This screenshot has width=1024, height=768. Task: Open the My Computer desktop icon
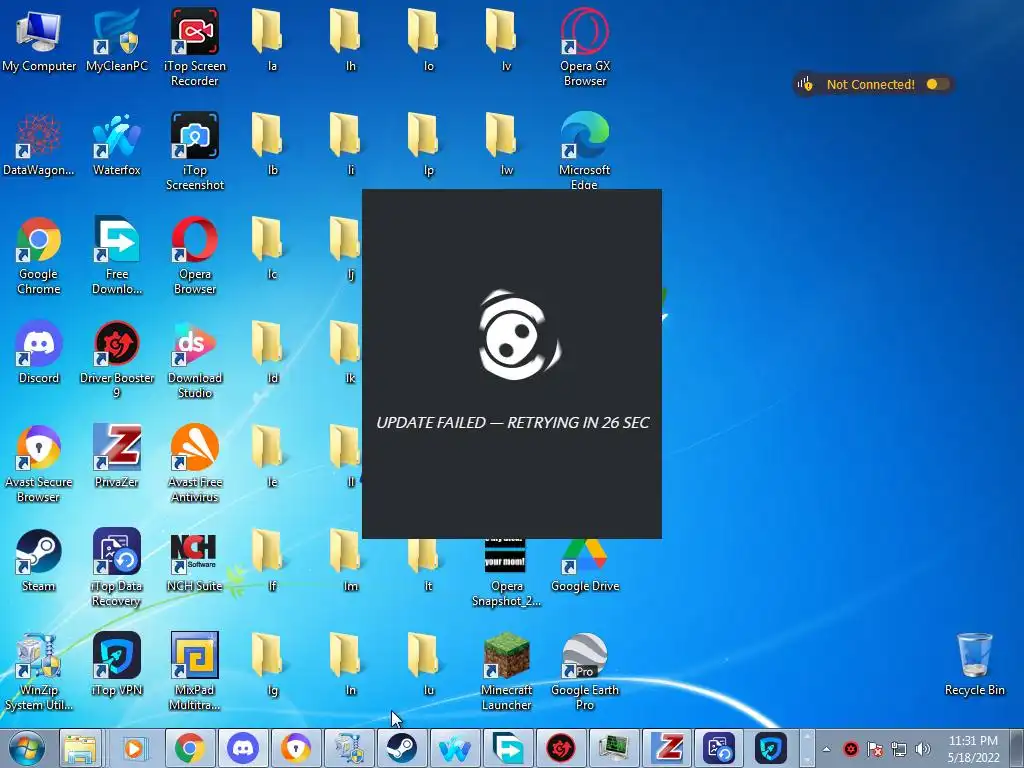point(39,38)
